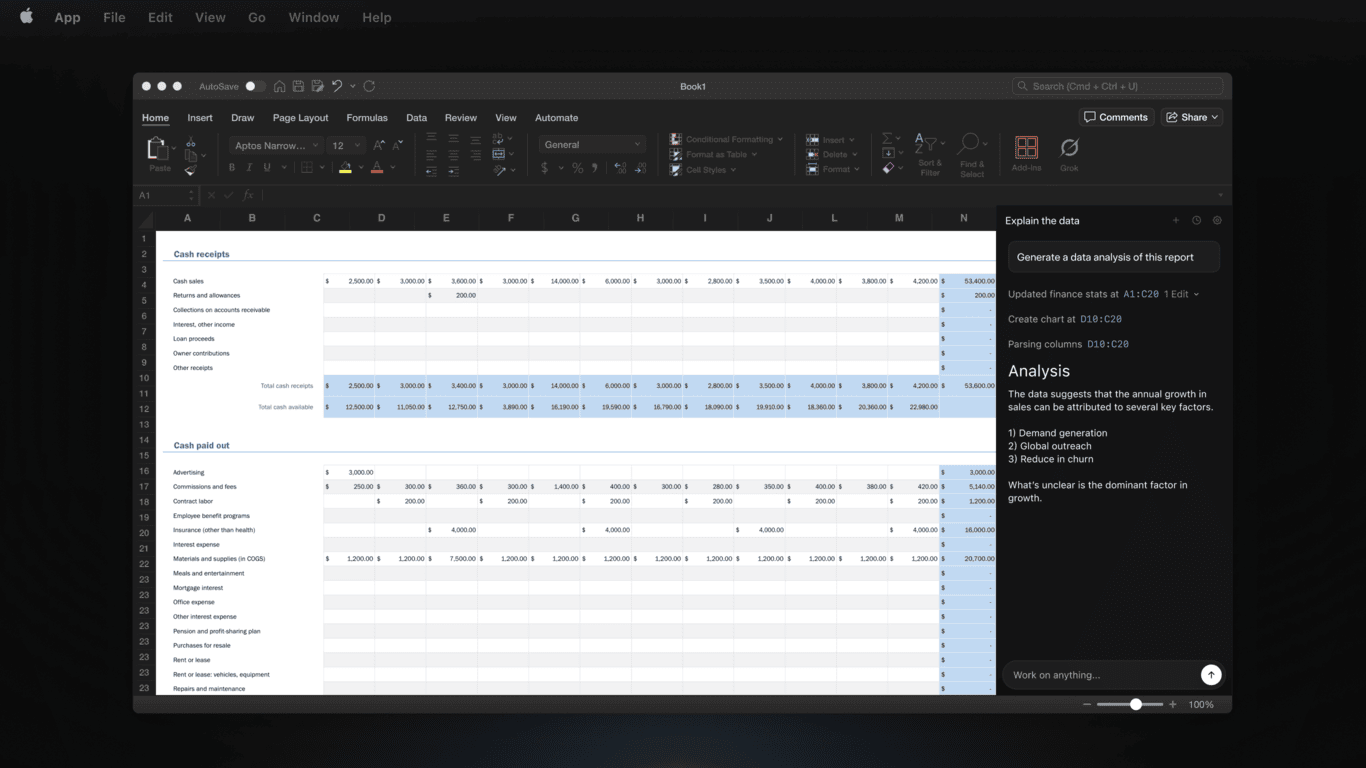Image resolution: width=1366 pixels, height=768 pixels.
Task: Open the Find & Select dropdown
Action: point(971,154)
